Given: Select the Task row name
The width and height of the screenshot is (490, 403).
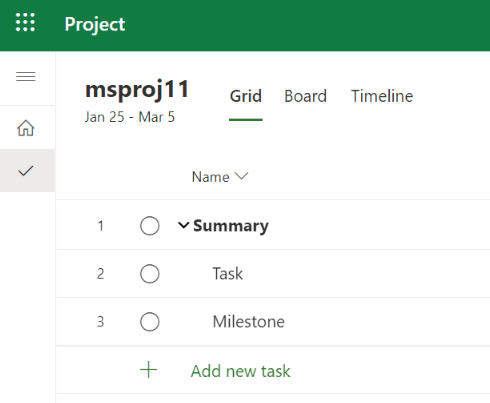Looking at the screenshot, I should pyautogui.click(x=228, y=274).
